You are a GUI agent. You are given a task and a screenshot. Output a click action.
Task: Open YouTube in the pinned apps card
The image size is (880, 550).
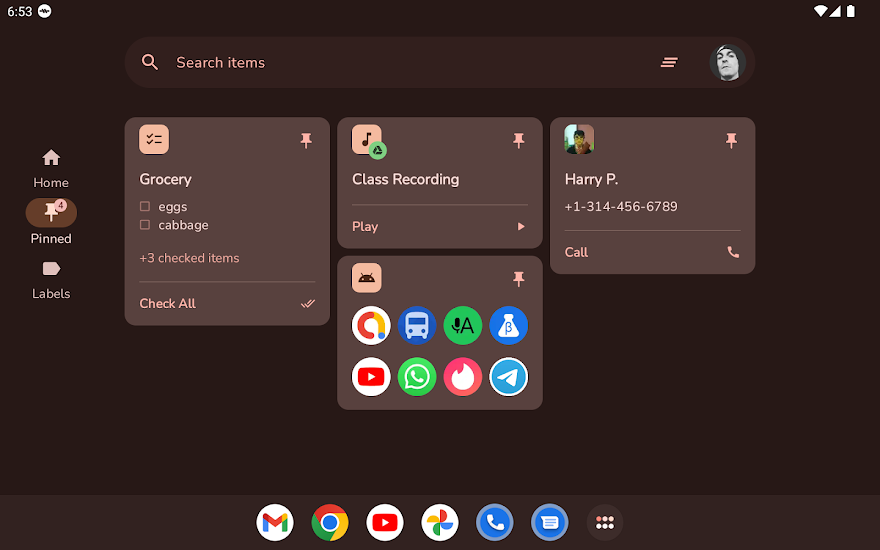[371, 377]
